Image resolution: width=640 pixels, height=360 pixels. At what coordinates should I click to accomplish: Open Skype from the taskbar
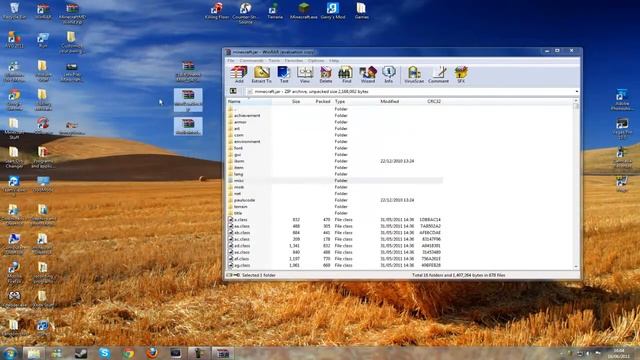pyautogui.click(x=104, y=353)
